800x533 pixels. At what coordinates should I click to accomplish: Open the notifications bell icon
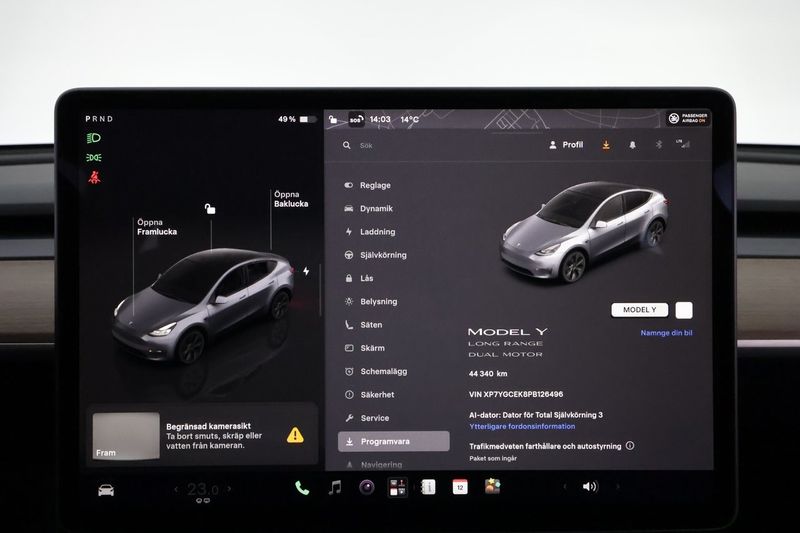(633, 145)
